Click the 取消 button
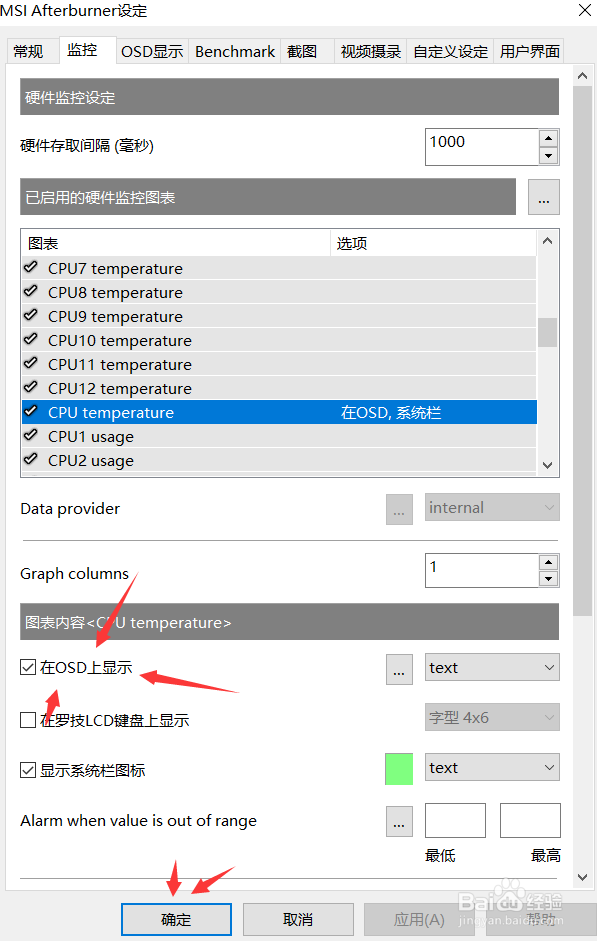 [x=298, y=919]
